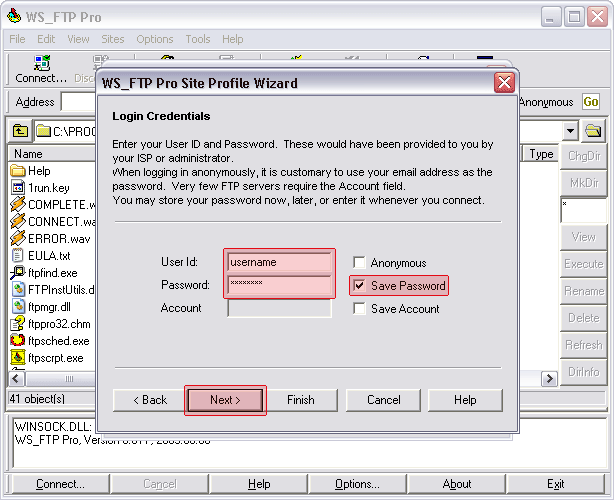Open the Sites menu
The image size is (614, 500).
coord(112,39)
